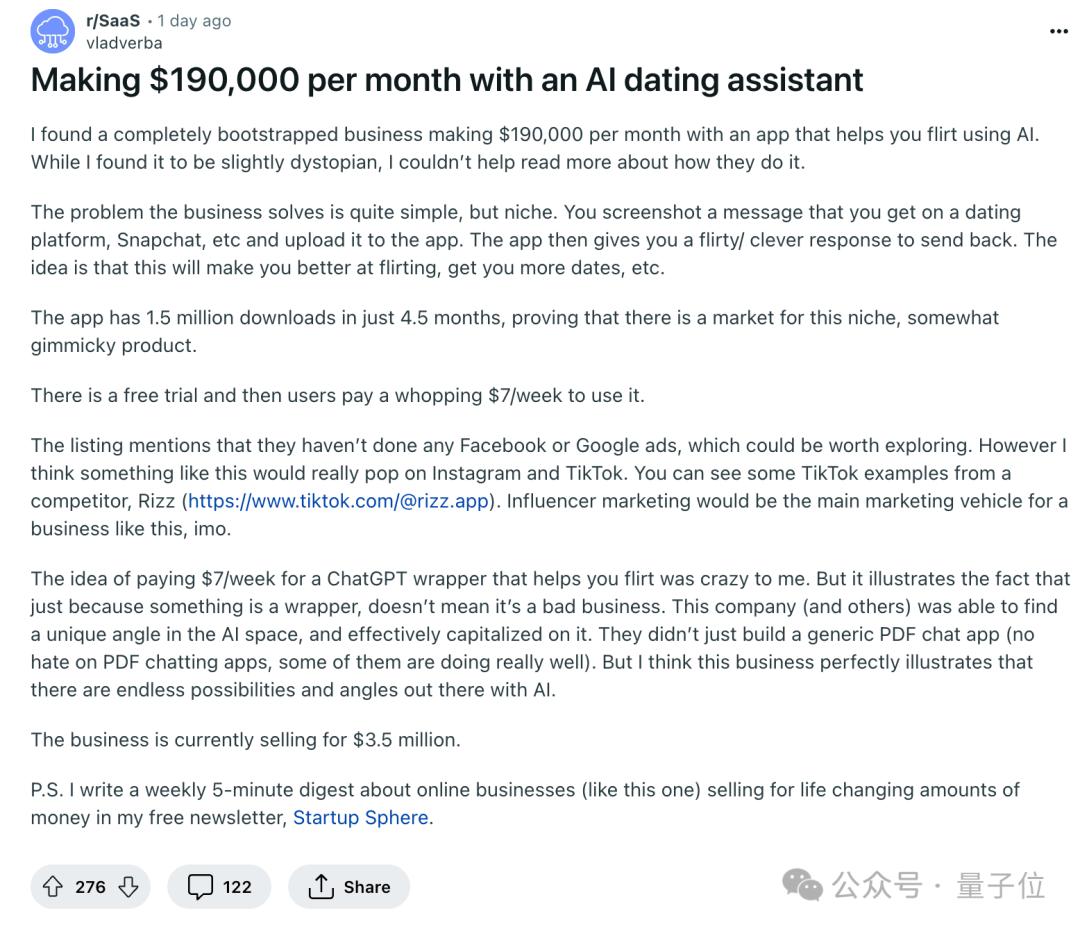
Task: Click the paragraph about the $7/week free trial
Action: point(337,395)
